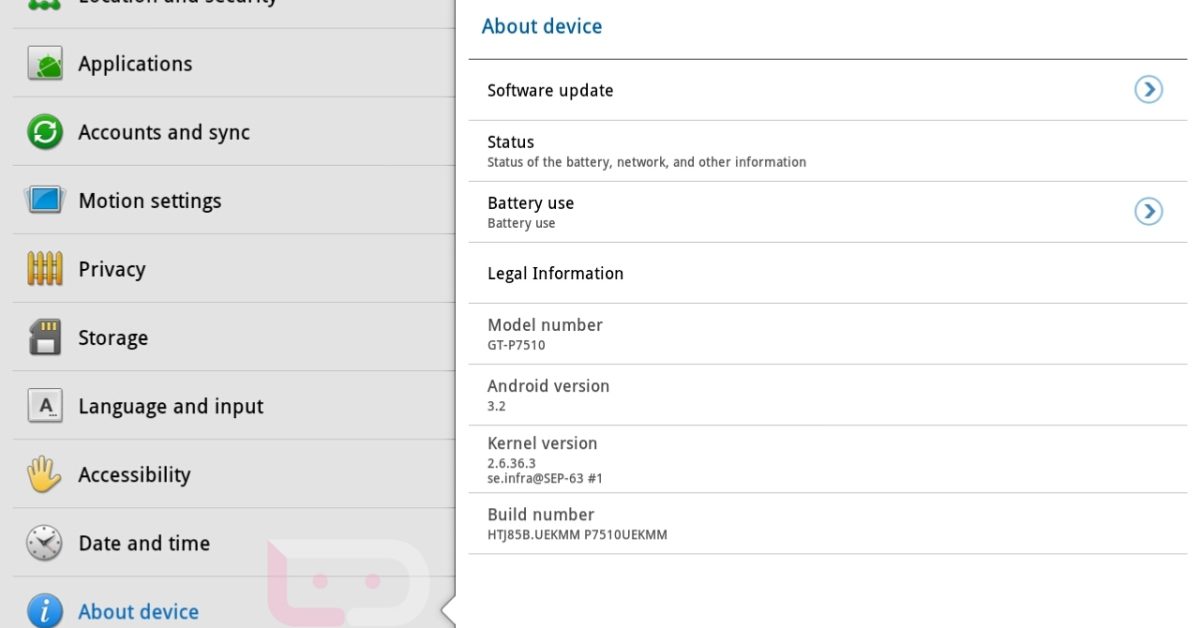
Task: Tap the Privacy fence icon
Action: (x=45, y=269)
